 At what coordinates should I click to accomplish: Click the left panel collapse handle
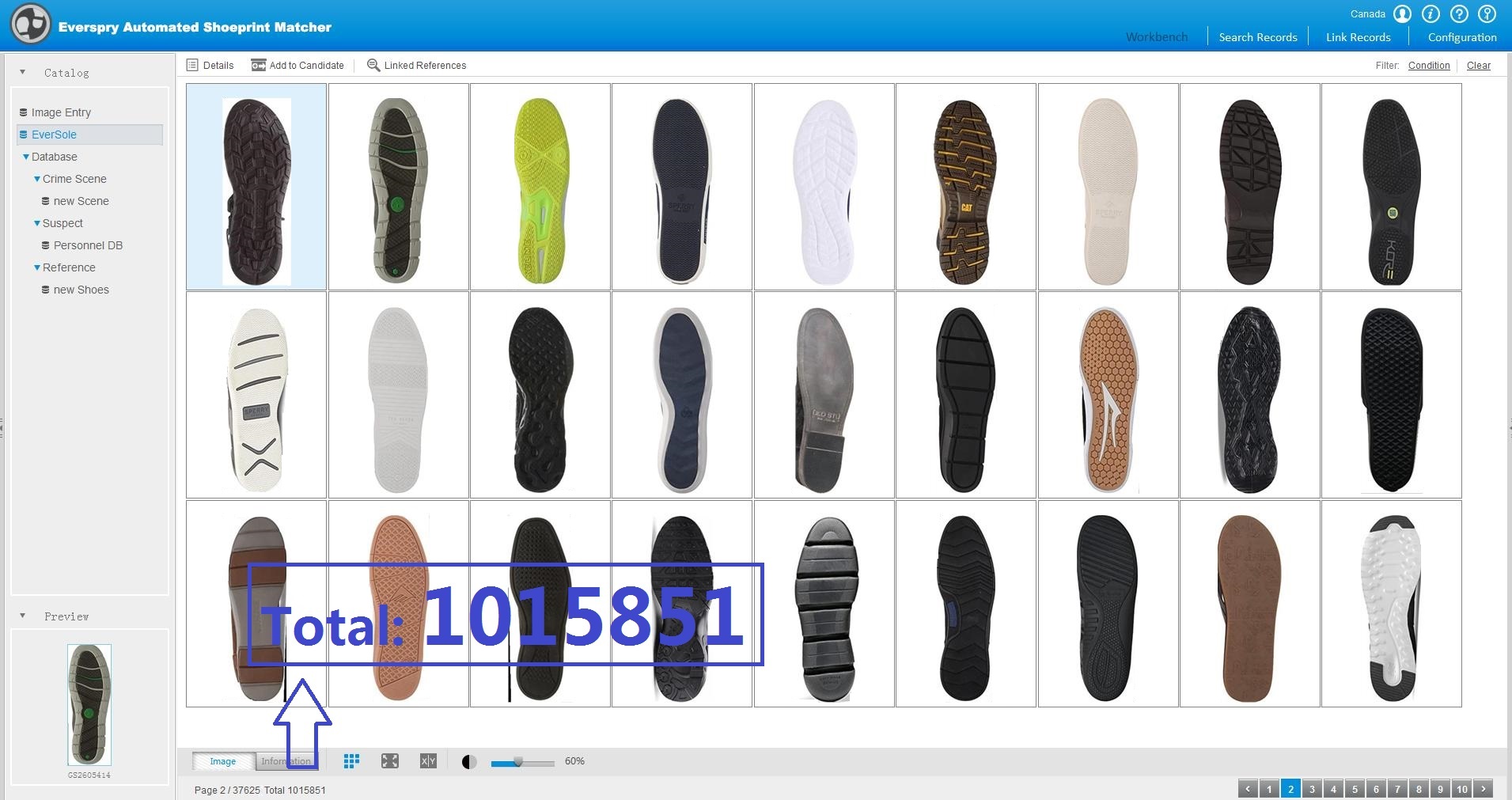pyautogui.click(x=2, y=428)
